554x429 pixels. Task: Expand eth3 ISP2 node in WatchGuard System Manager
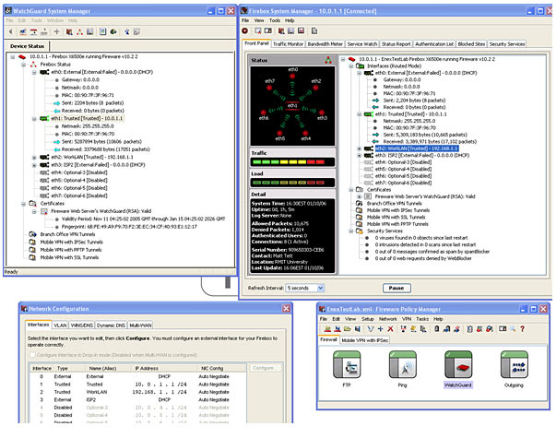point(34,165)
